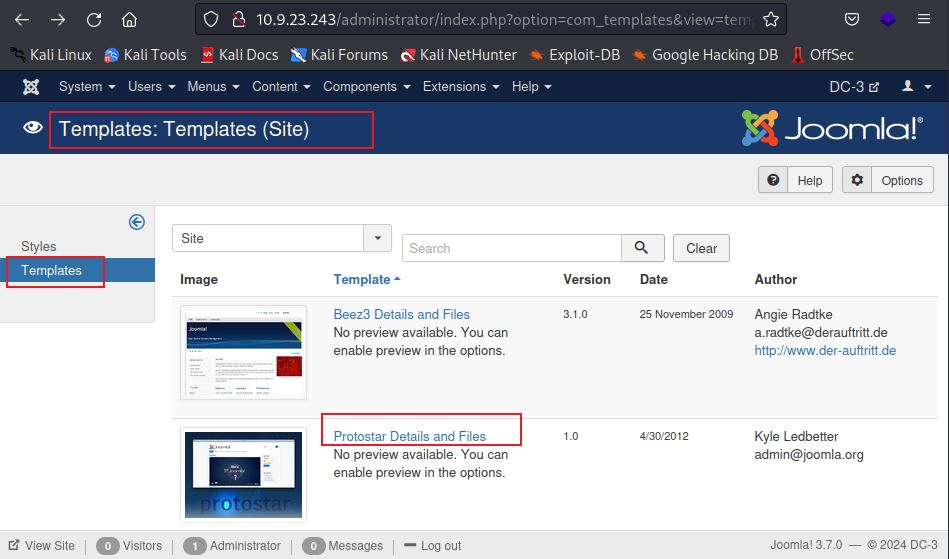
Task: Click the author email admin@joomla.org
Action: tap(809, 454)
